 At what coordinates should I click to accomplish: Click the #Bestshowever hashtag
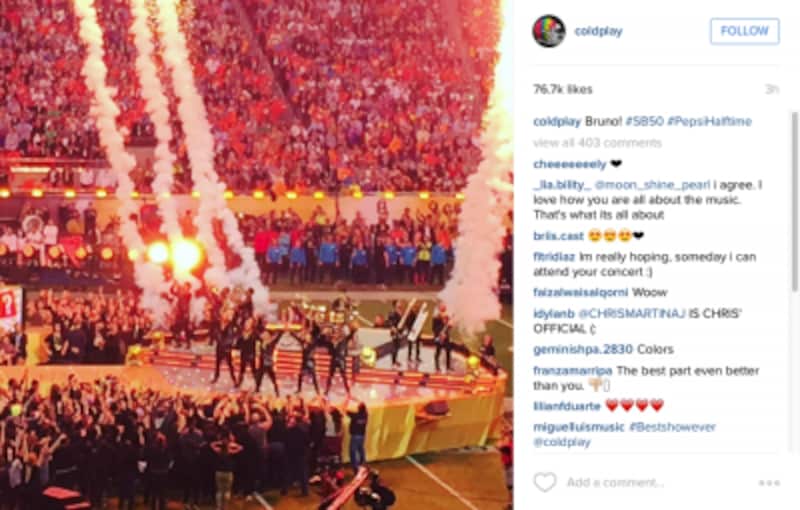[x=672, y=427]
